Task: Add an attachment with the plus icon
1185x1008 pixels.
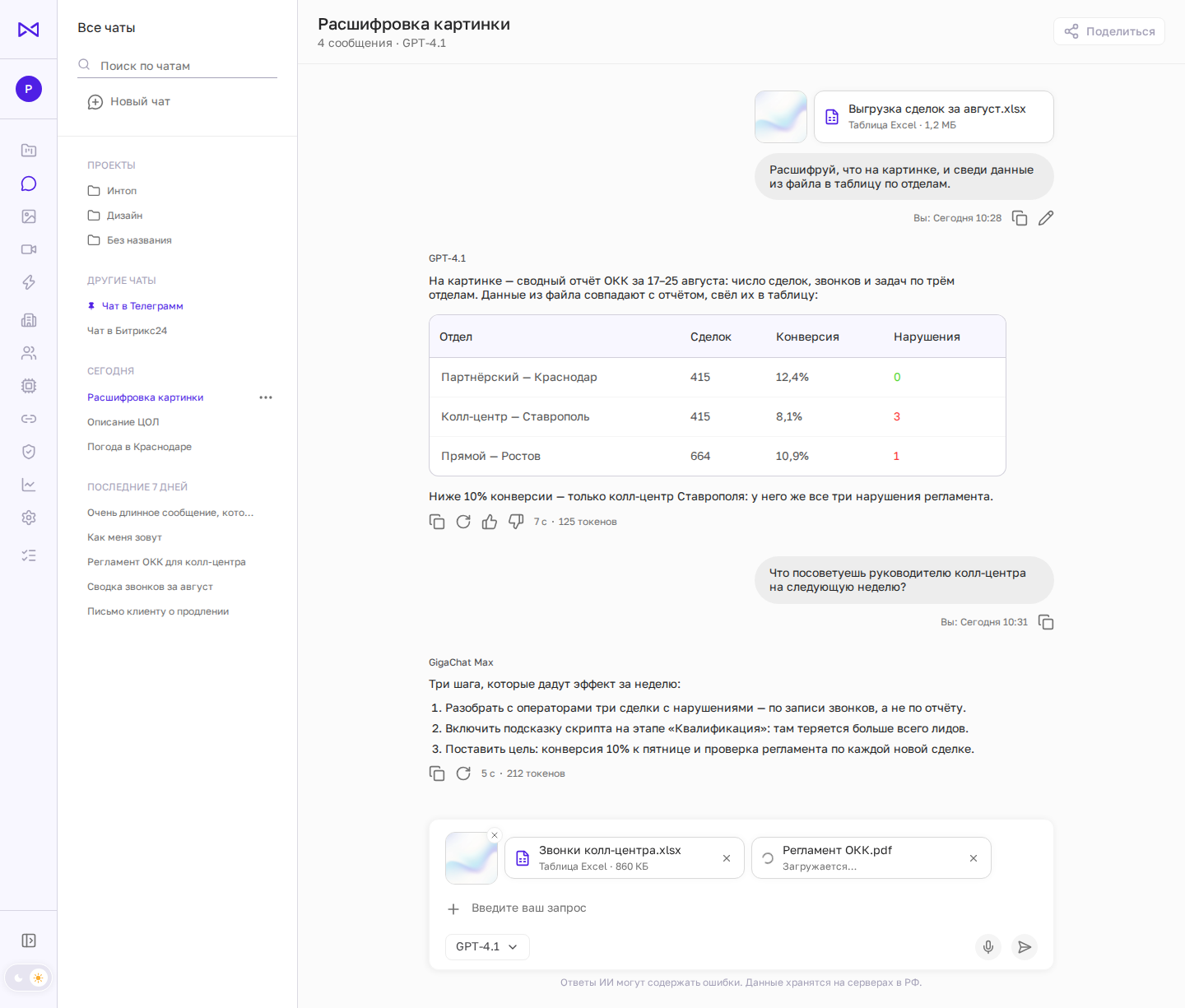Action: point(453,909)
